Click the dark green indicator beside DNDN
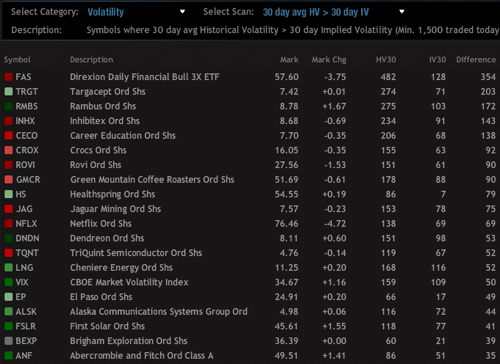Image resolution: width=500 pixels, height=364 pixels. (9, 238)
